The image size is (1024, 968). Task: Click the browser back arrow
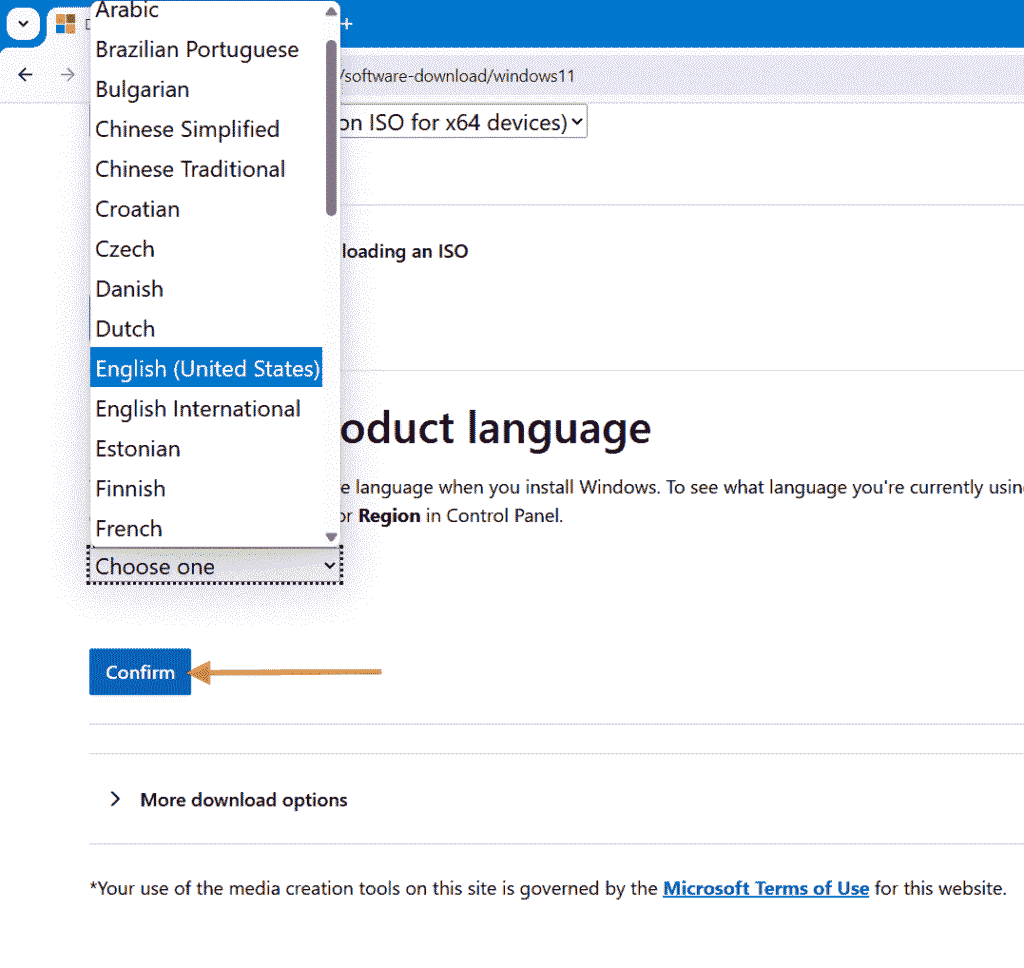[25, 74]
